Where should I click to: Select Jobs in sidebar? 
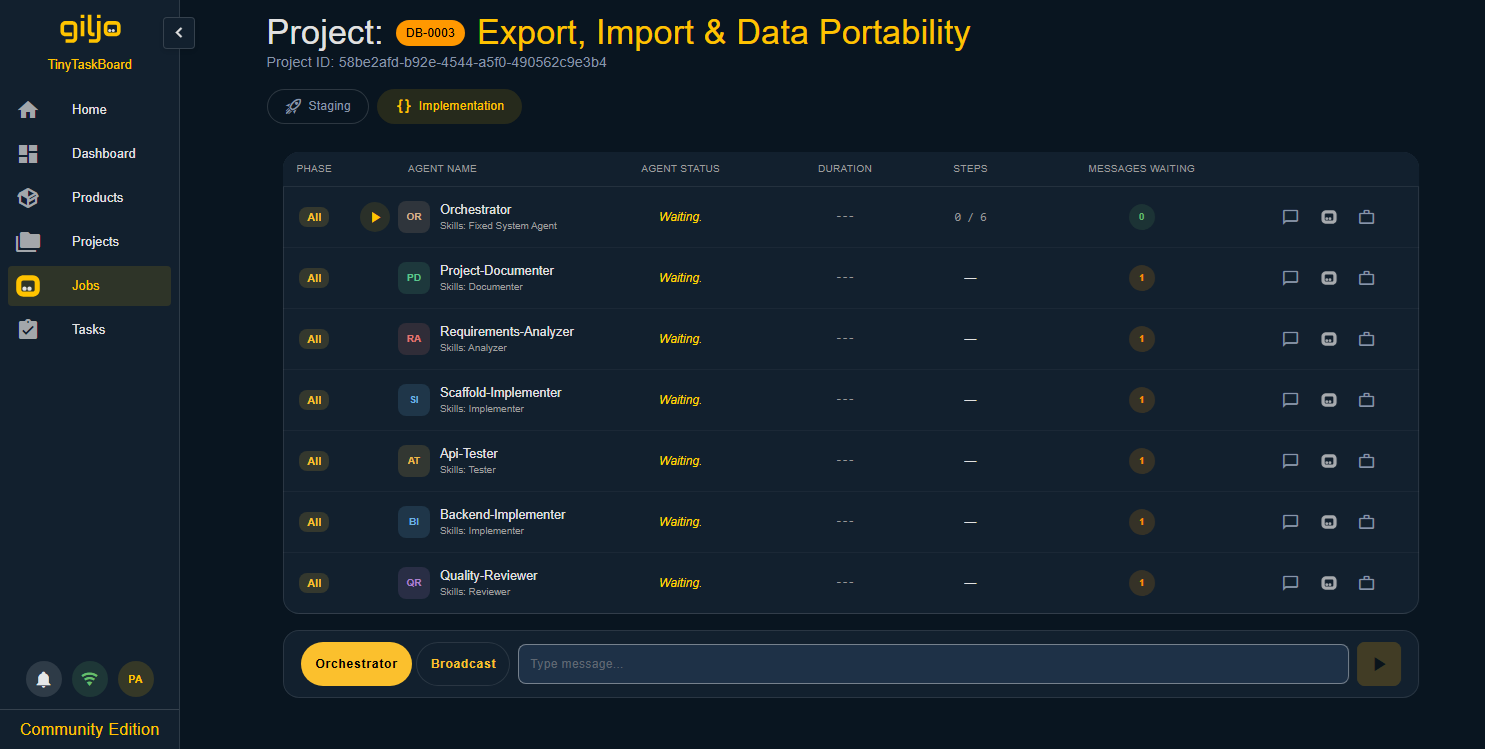click(x=89, y=286)
